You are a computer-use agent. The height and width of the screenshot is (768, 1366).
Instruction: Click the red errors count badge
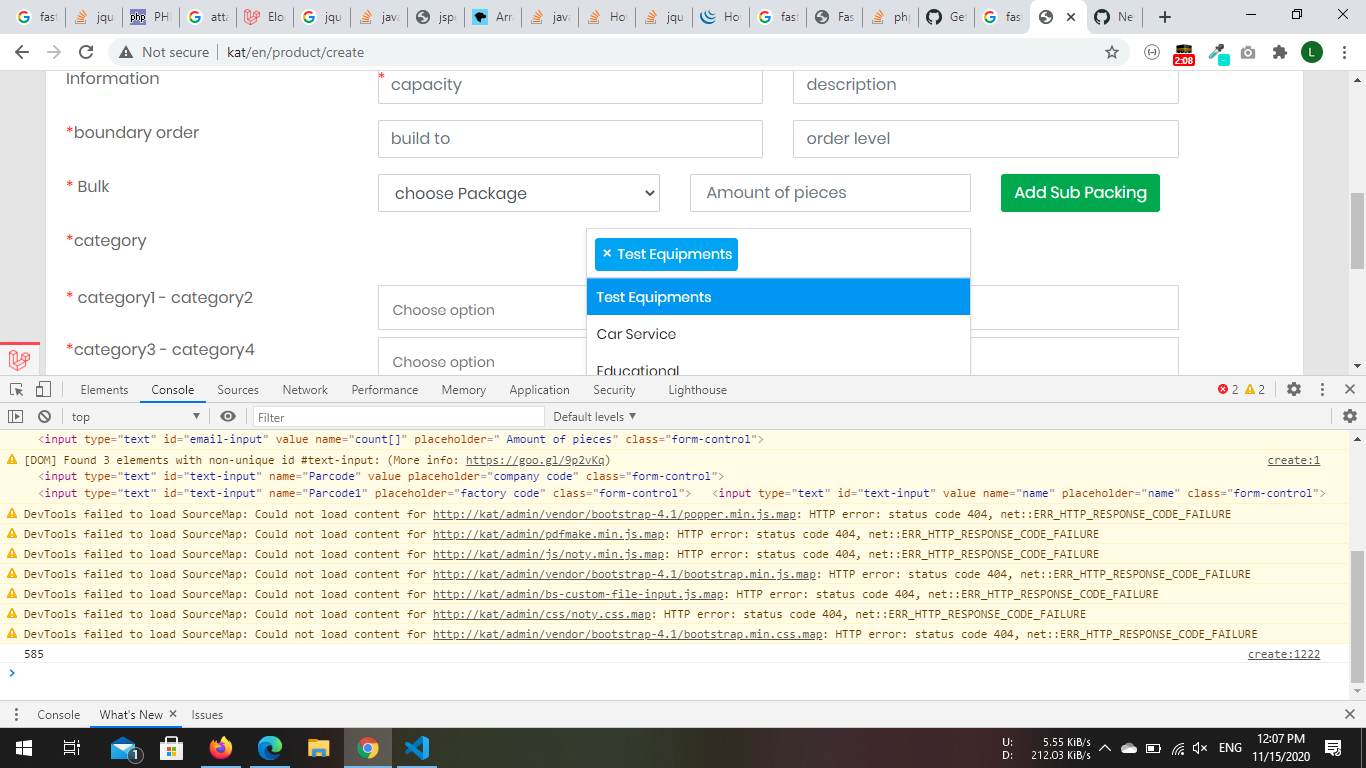coord(1227,390)
